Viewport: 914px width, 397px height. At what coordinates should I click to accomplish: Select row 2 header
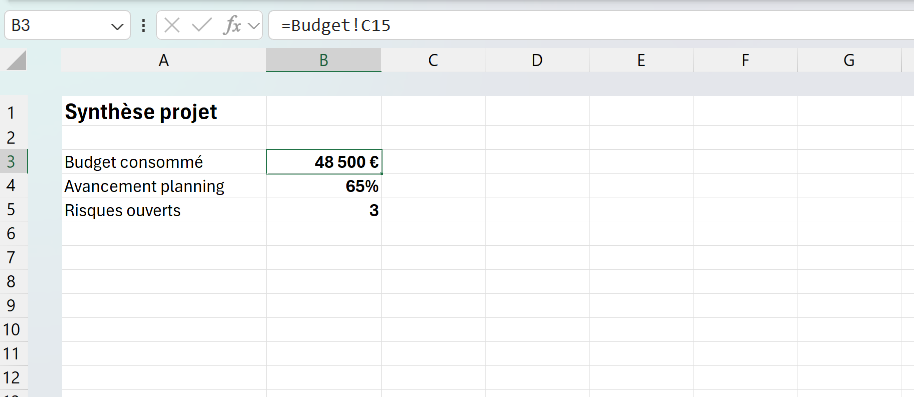coord(14,137)
